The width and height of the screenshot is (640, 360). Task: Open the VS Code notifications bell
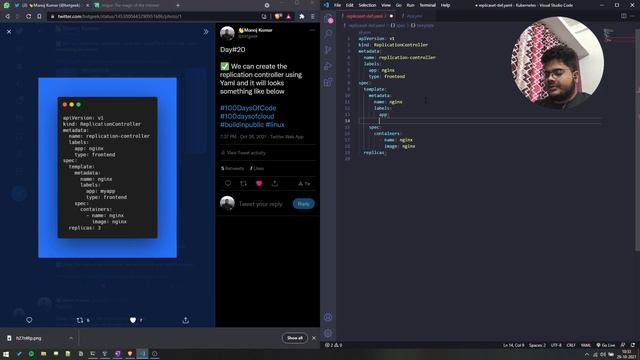pos(633,345)
